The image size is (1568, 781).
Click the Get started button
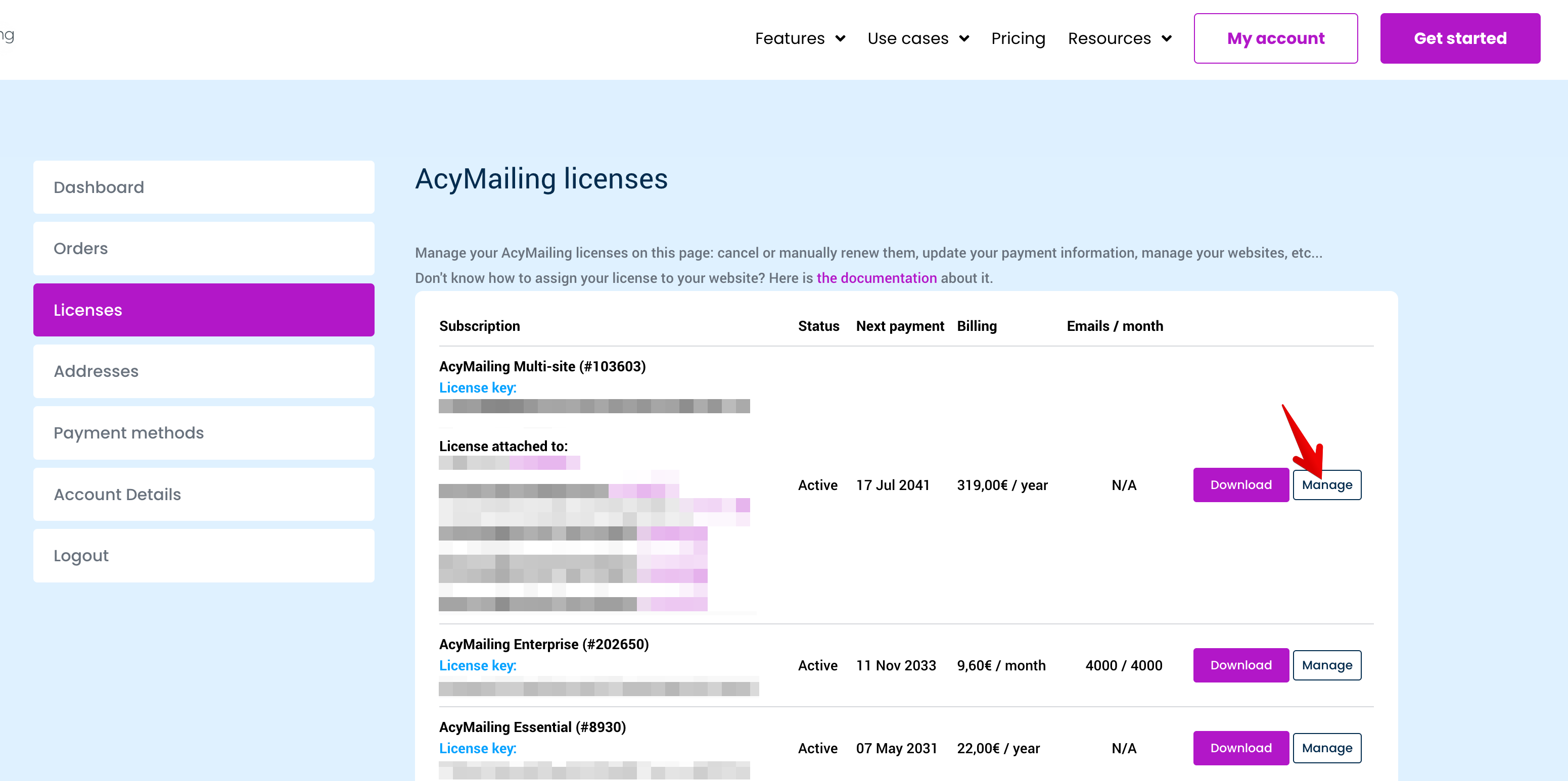(1460, 38)
